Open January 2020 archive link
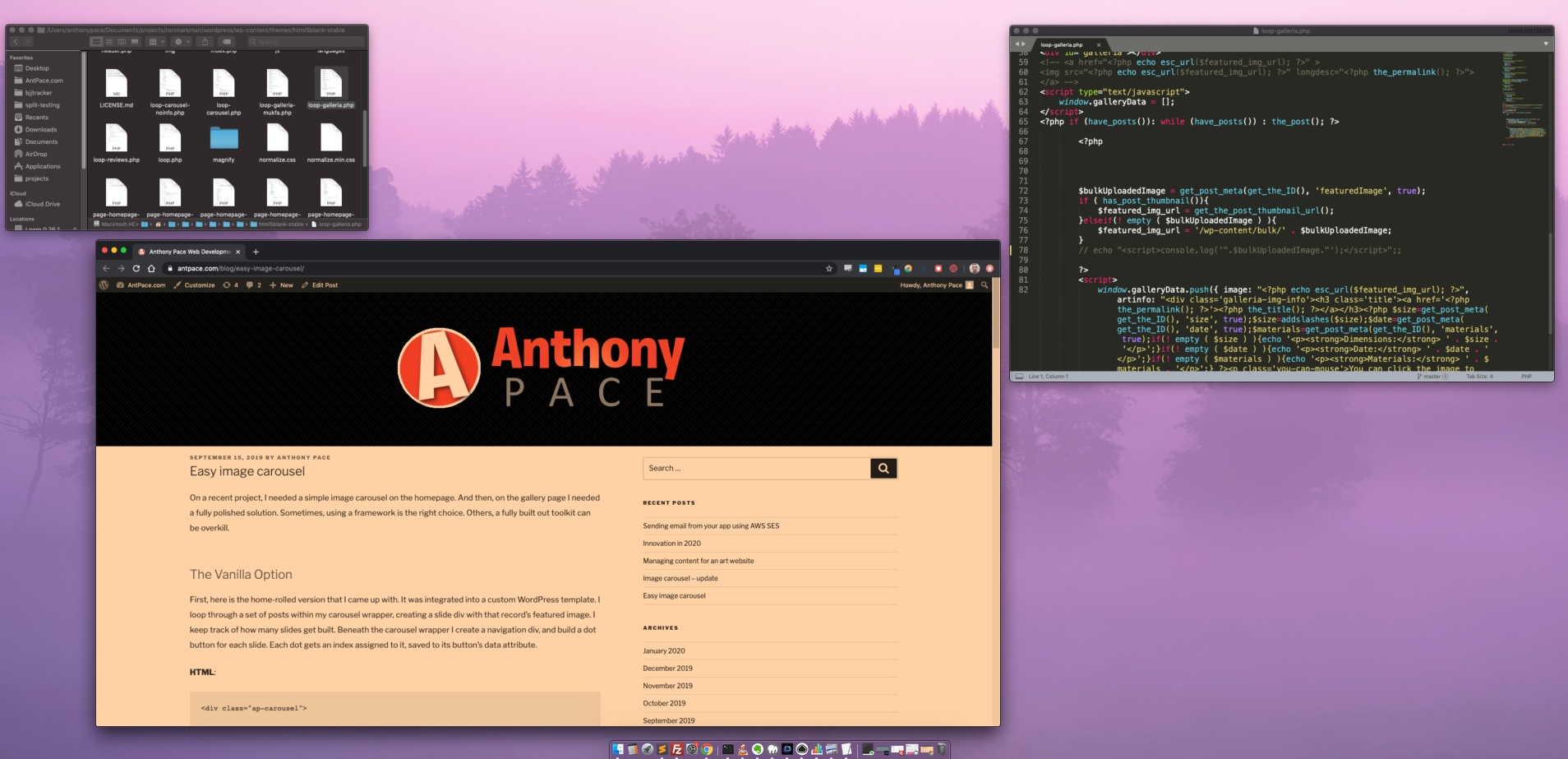 pyautogui.click(x=663, y=650)
